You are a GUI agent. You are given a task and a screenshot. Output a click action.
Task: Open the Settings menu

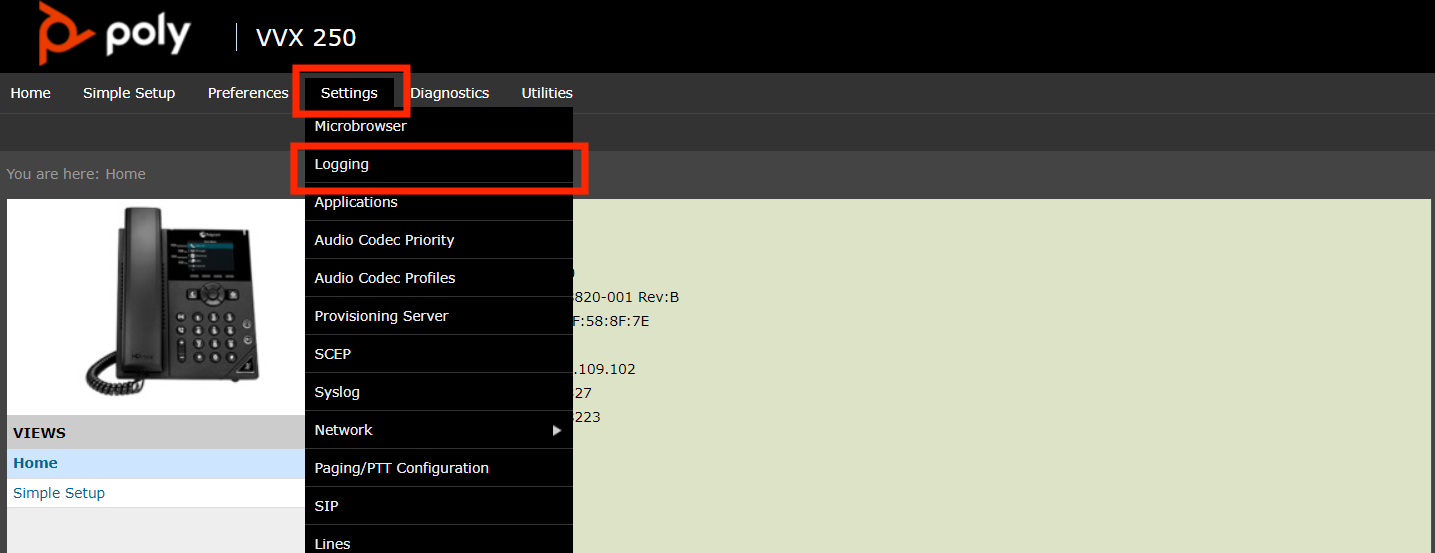tap(349, 93)
